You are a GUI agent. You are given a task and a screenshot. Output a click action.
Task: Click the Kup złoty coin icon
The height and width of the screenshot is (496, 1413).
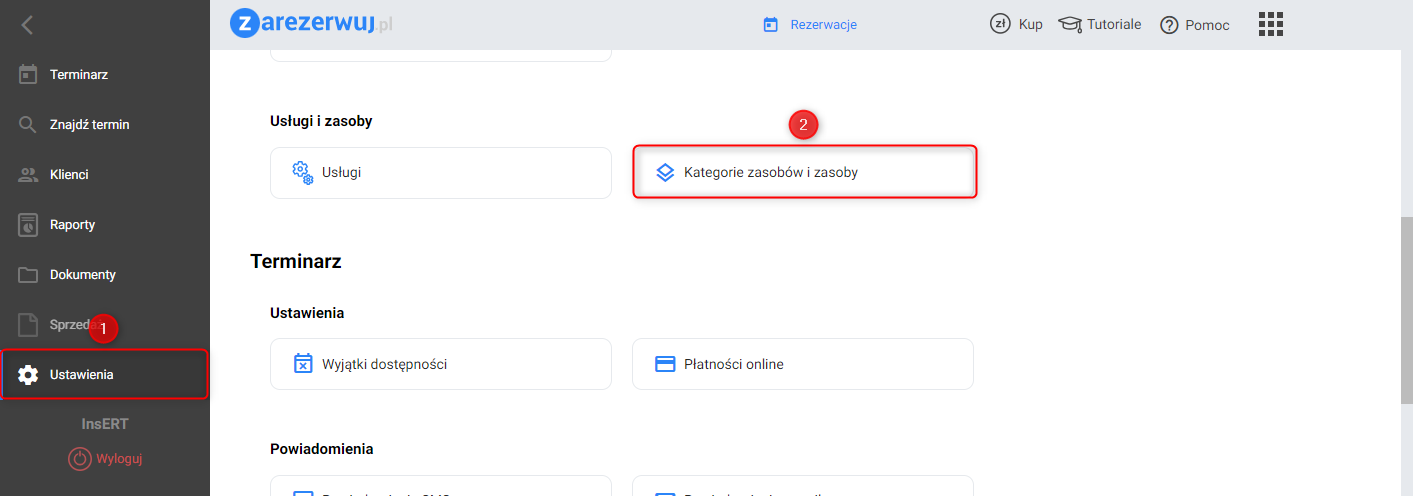coord(999,24)
